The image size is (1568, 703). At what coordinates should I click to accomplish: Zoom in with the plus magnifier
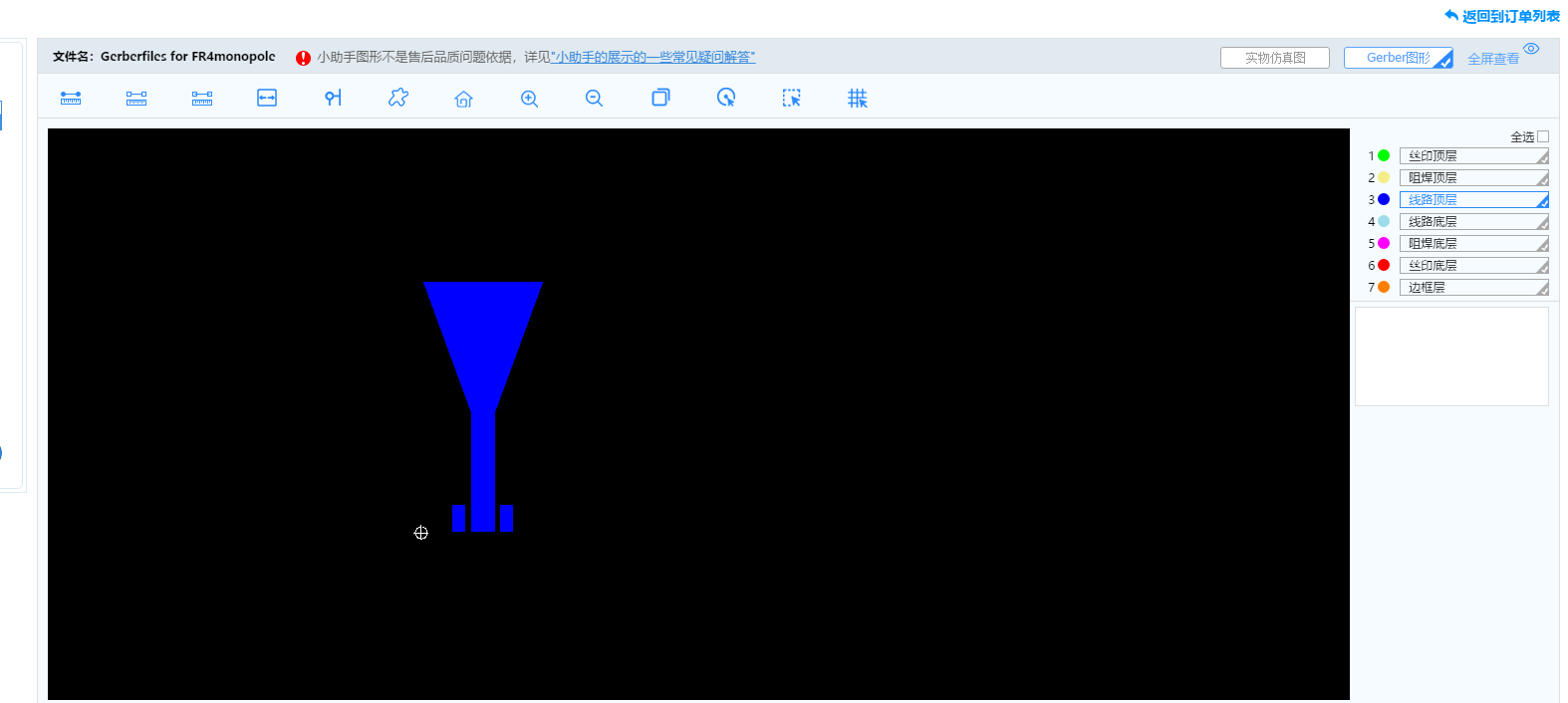(x=529, y=99)
